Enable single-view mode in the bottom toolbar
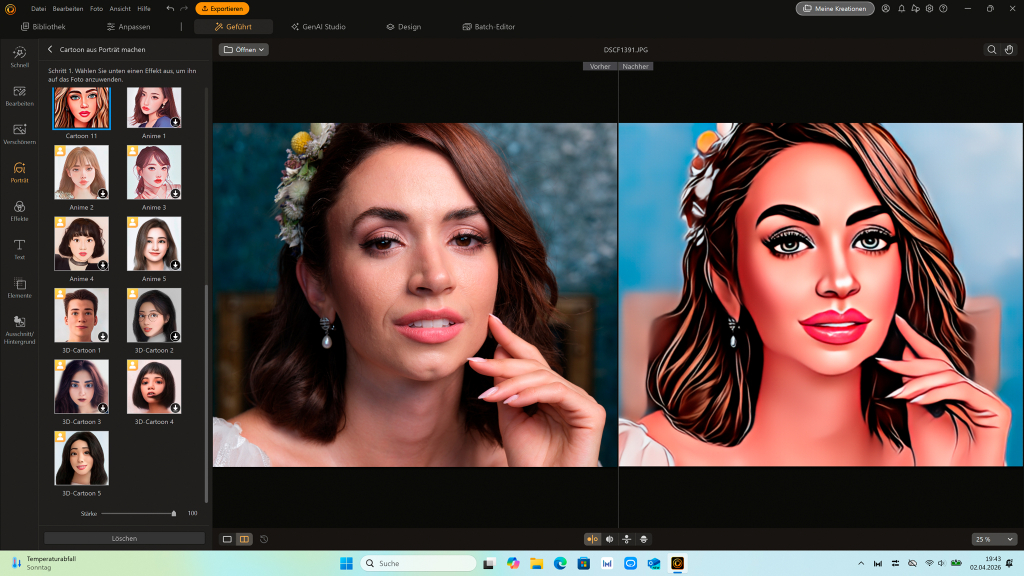Image resolution: width=1024 pixels, height=576 pixels. pos(228,539)
